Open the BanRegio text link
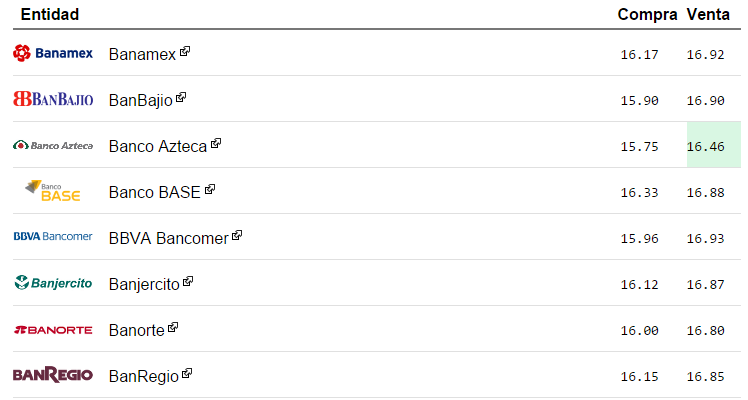The width and height of the screenshot is (748, 400). point(143,376)
